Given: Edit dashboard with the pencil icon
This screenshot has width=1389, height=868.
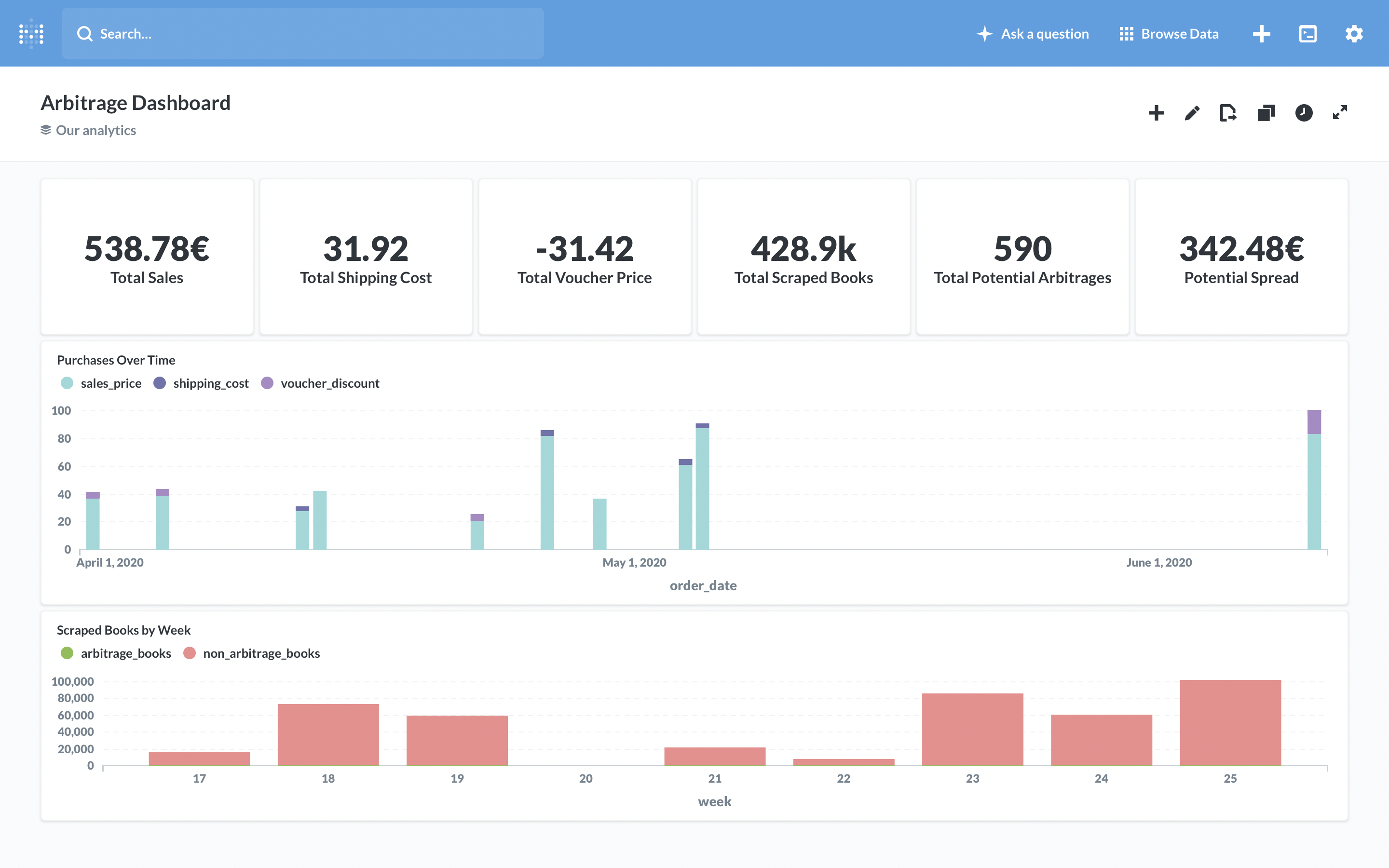Looking at the screenshot, I should [1192, 113].
